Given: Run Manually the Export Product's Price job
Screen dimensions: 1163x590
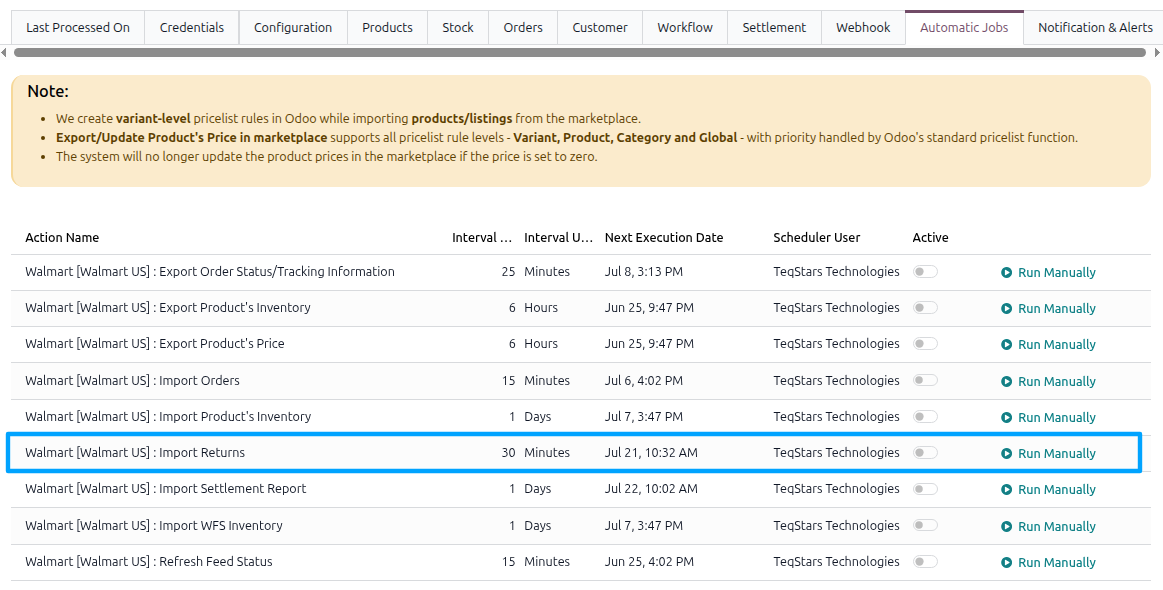Looking at the screenshot, I should [1048, 344].
